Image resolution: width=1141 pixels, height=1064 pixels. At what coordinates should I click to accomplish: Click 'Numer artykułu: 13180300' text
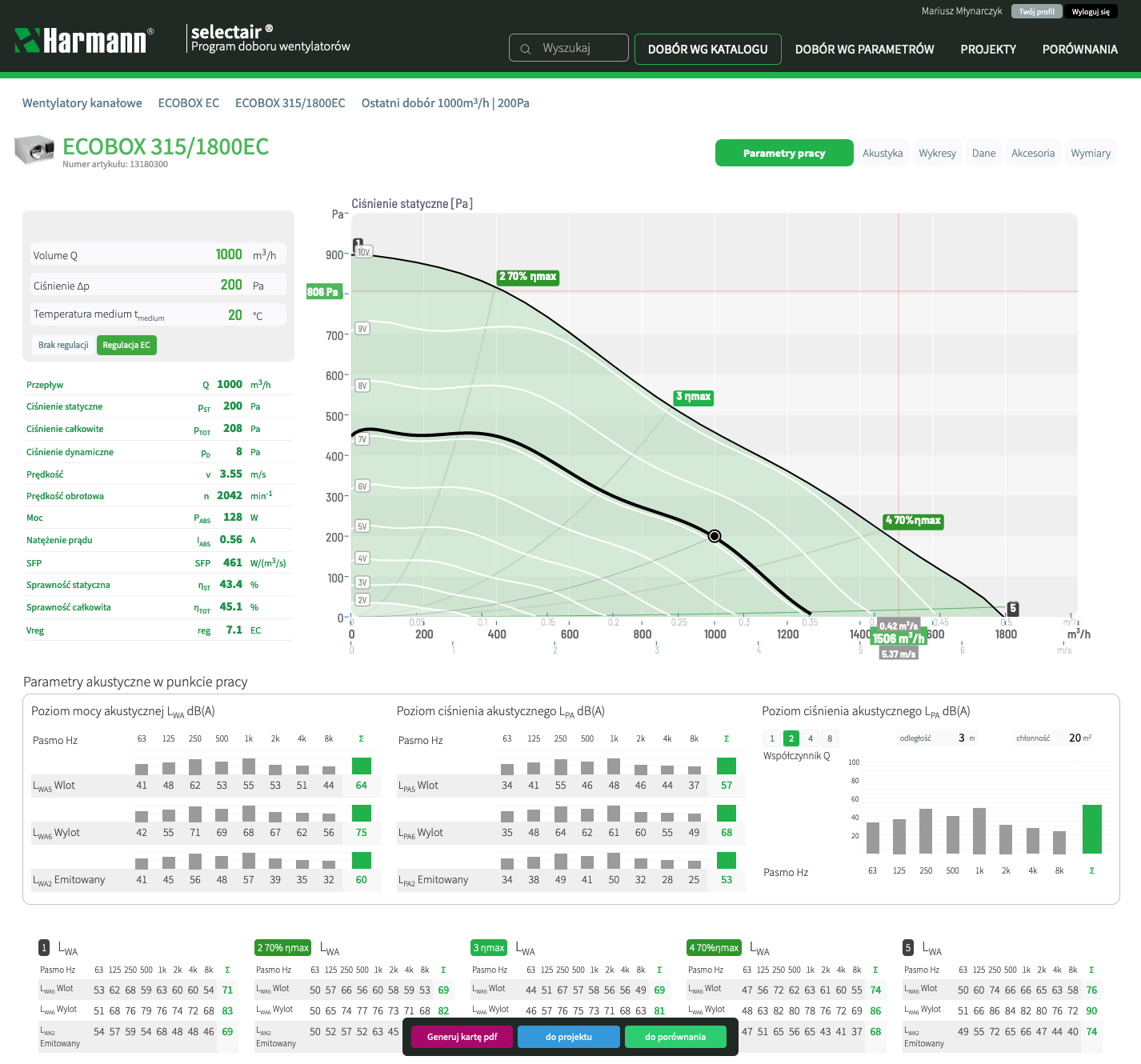(x=115, y=165)
